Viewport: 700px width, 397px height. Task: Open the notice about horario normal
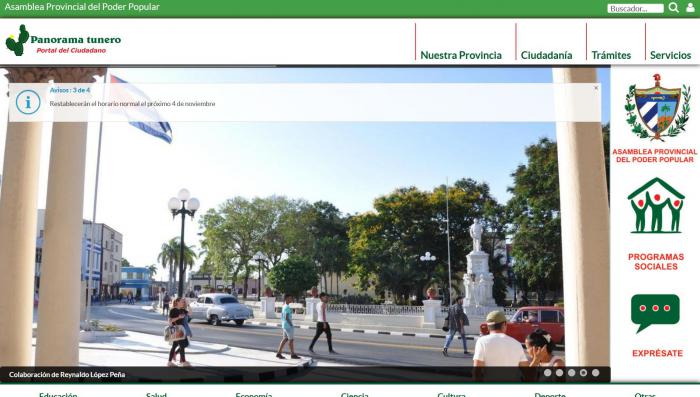tap(132, 104)
